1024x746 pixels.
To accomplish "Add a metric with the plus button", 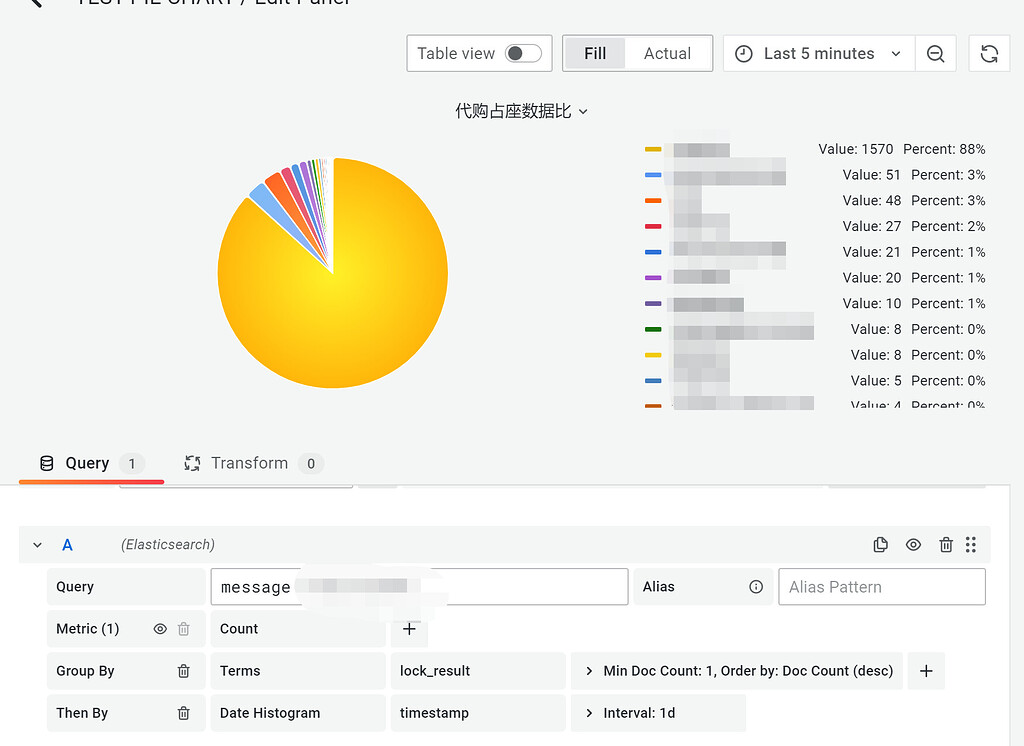I will [x=408, y=628].
